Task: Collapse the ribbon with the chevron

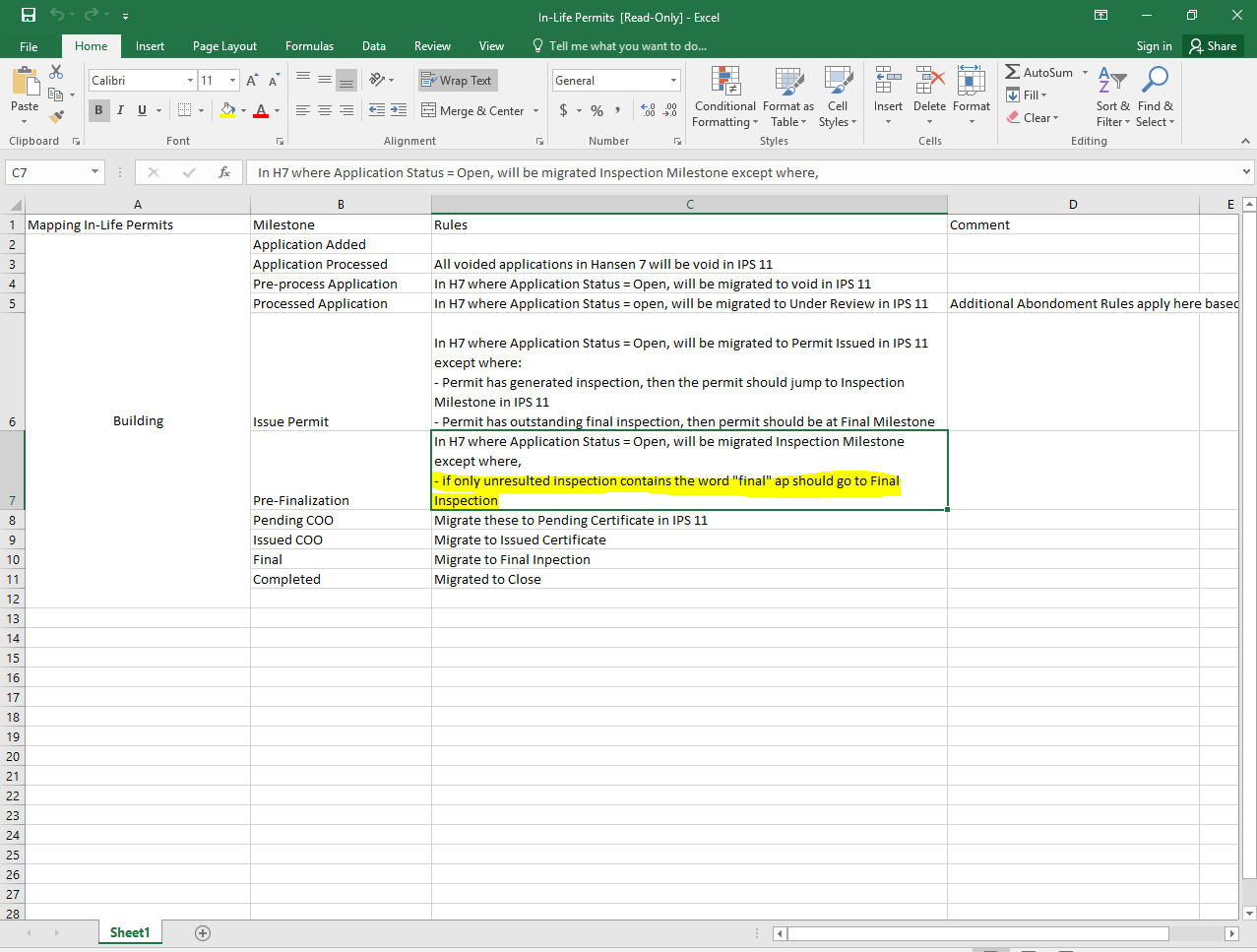Action: [1246, 141]
